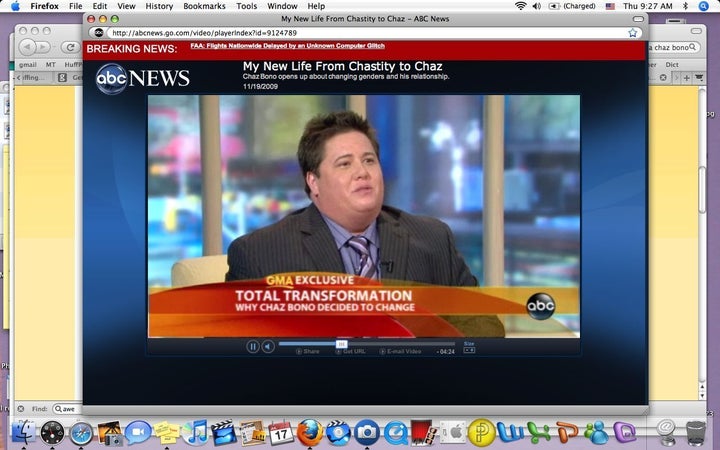Screen dimensions: 720x450
Task: Open iPhoto from the Dock
Action: (x=109, y=433)
